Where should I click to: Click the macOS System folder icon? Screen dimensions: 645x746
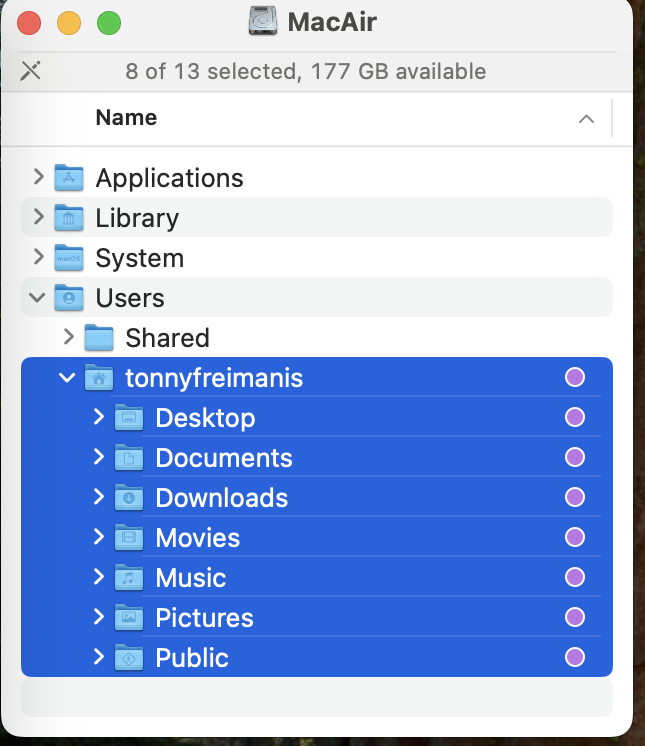pyautogui.click(x=69, y=257)
